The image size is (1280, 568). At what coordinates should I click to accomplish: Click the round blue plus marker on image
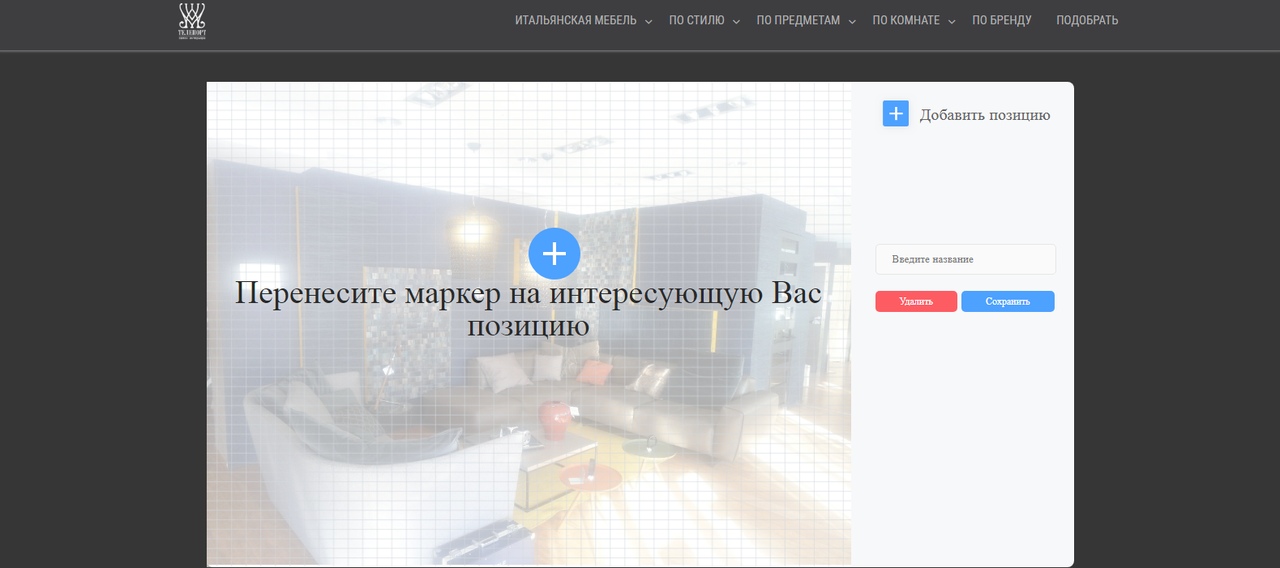554,254
